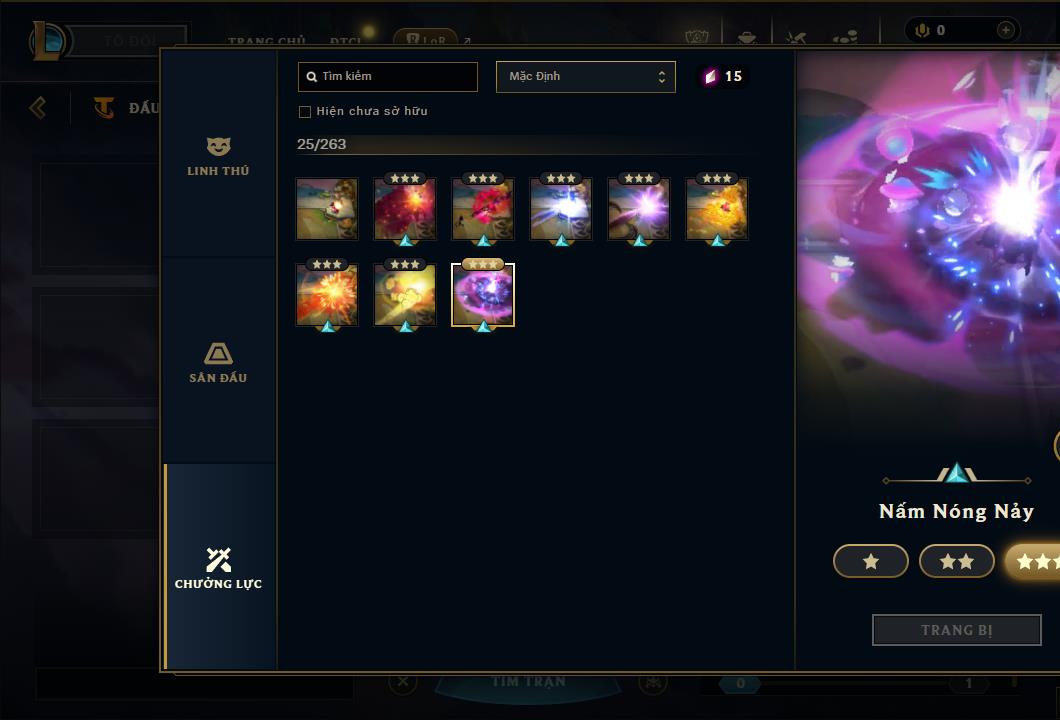Image resolution: width=1060 pixels, height=720 pixels.
Task: Click the plus button beside currency balance
Action: point(1005,30)
